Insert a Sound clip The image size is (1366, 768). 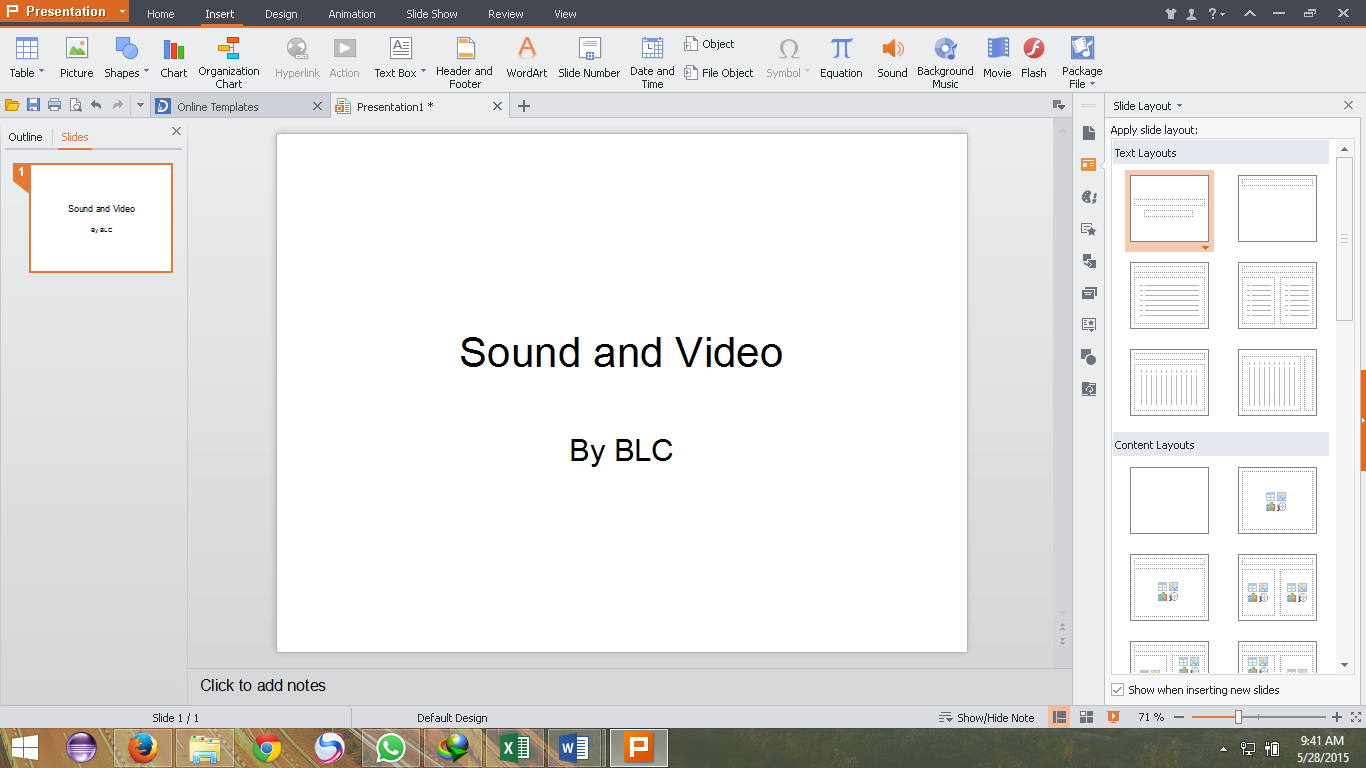coord(891,60)
